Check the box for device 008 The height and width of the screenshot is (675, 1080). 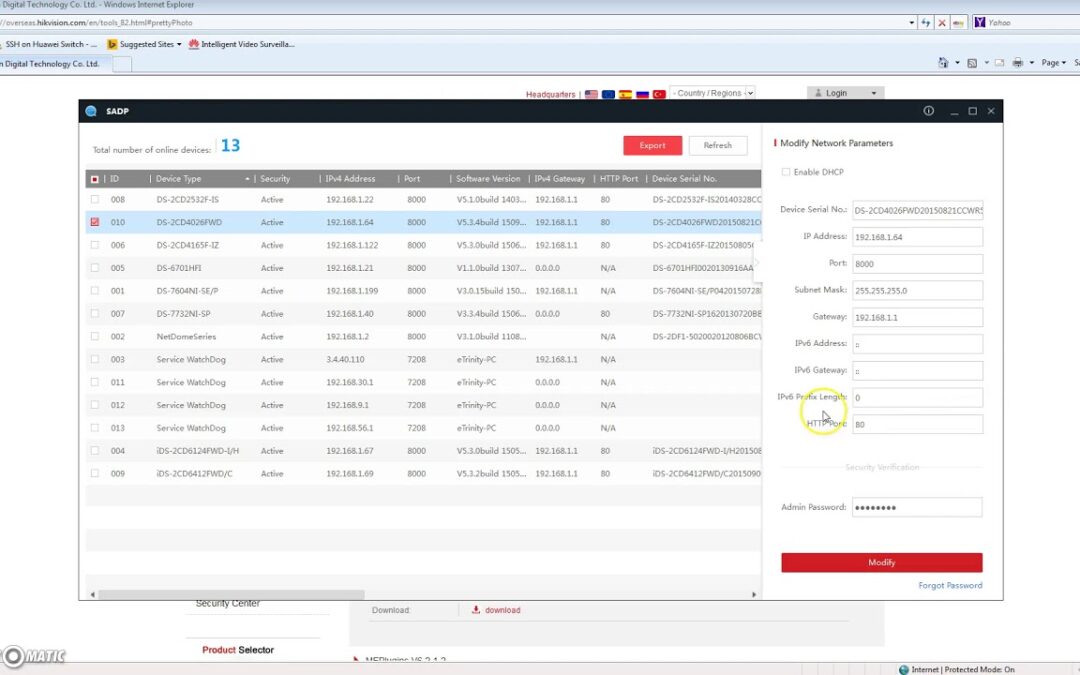[95, 200]
